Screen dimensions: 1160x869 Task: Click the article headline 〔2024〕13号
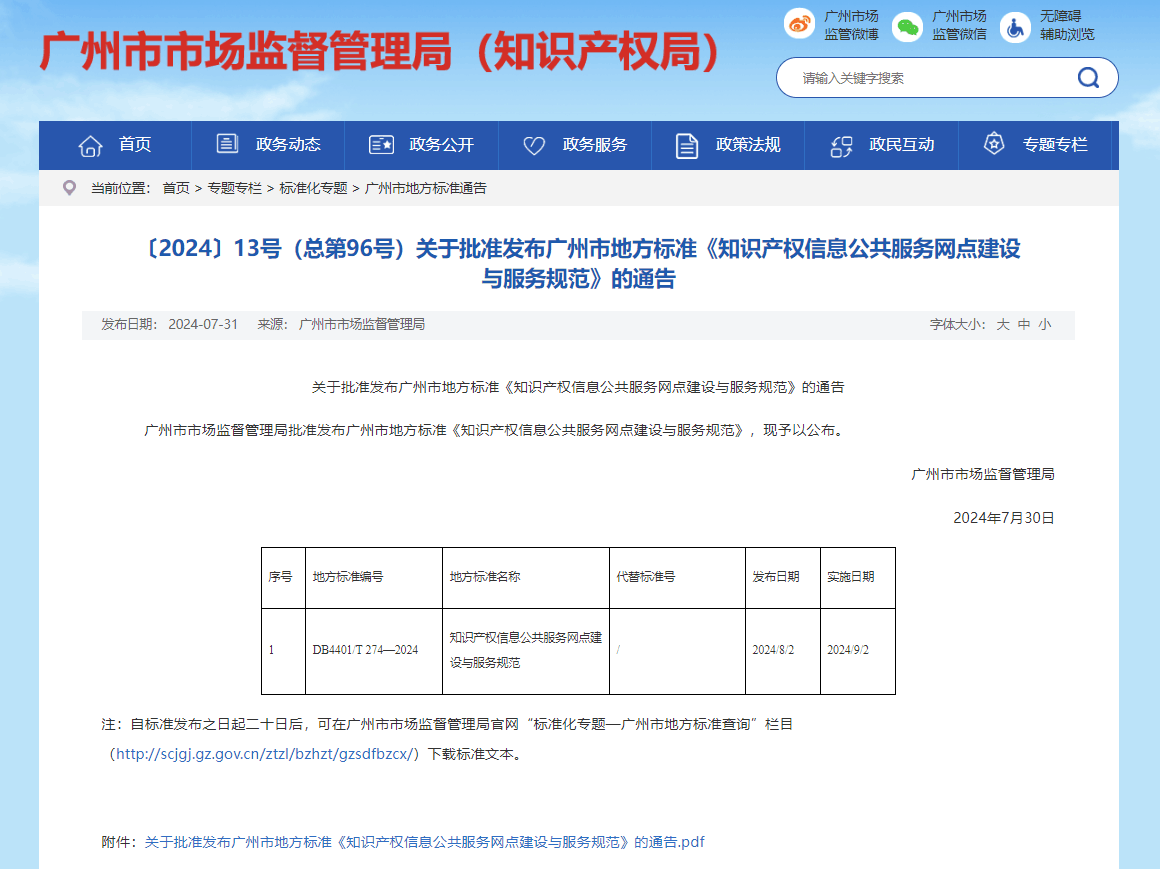tap(580, 263)
